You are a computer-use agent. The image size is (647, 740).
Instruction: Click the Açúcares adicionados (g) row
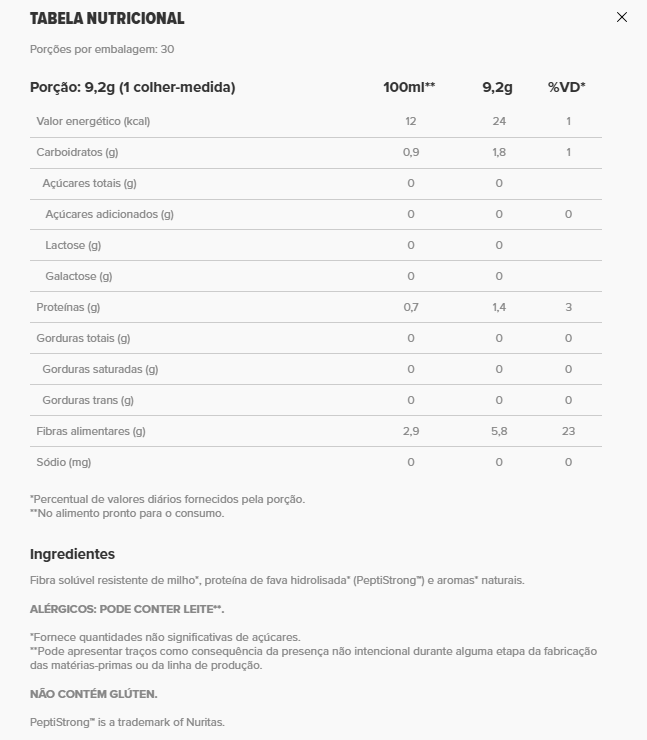316,215
